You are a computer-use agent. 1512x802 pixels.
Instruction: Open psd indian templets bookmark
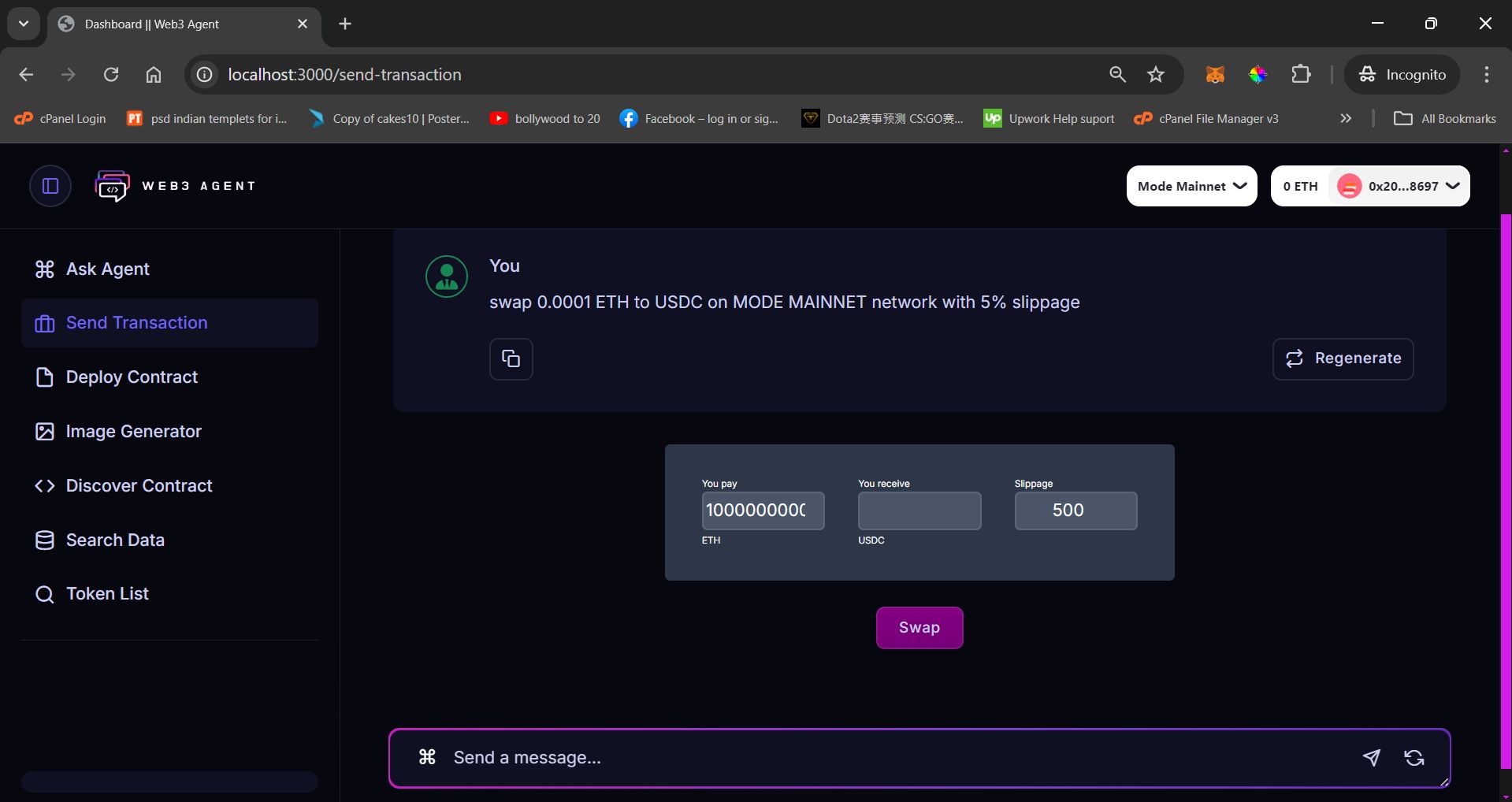pyautogui.click(x=207, y=119)
